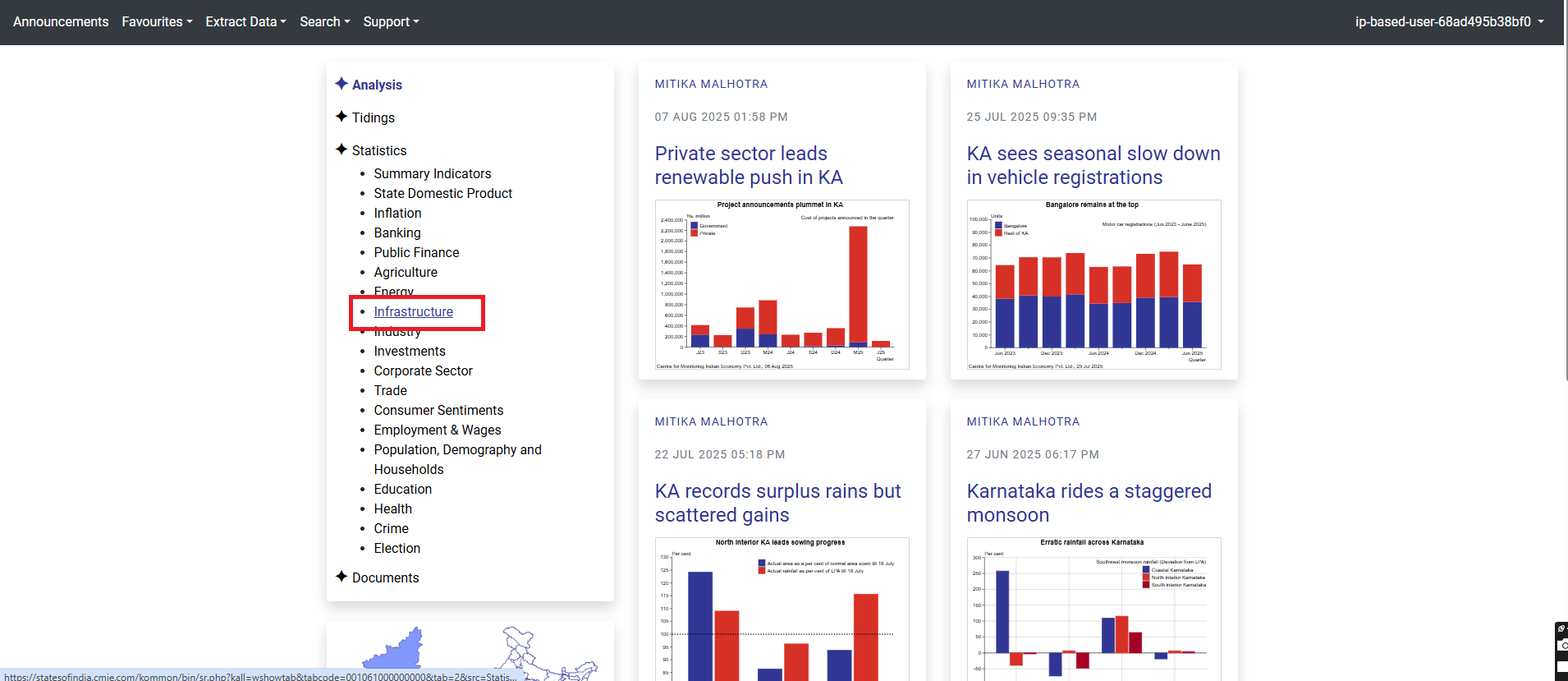Click the Bangalore motor registrations chart thumbnail
Screen dimensions: 1568x681
pos(1093,285)
